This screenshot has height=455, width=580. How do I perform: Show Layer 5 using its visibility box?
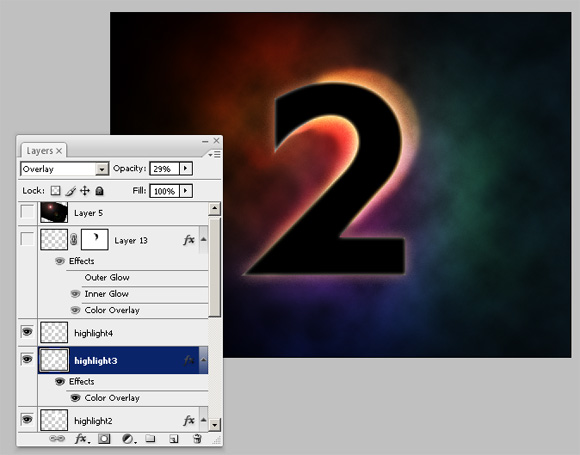pos(27,212)
